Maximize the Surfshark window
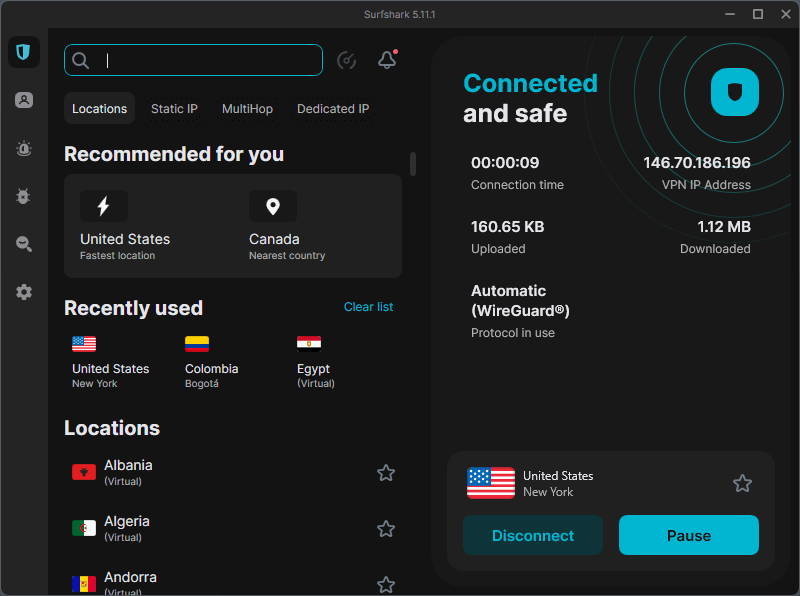Viewport: 800px width, 596px height. point(758,14)
